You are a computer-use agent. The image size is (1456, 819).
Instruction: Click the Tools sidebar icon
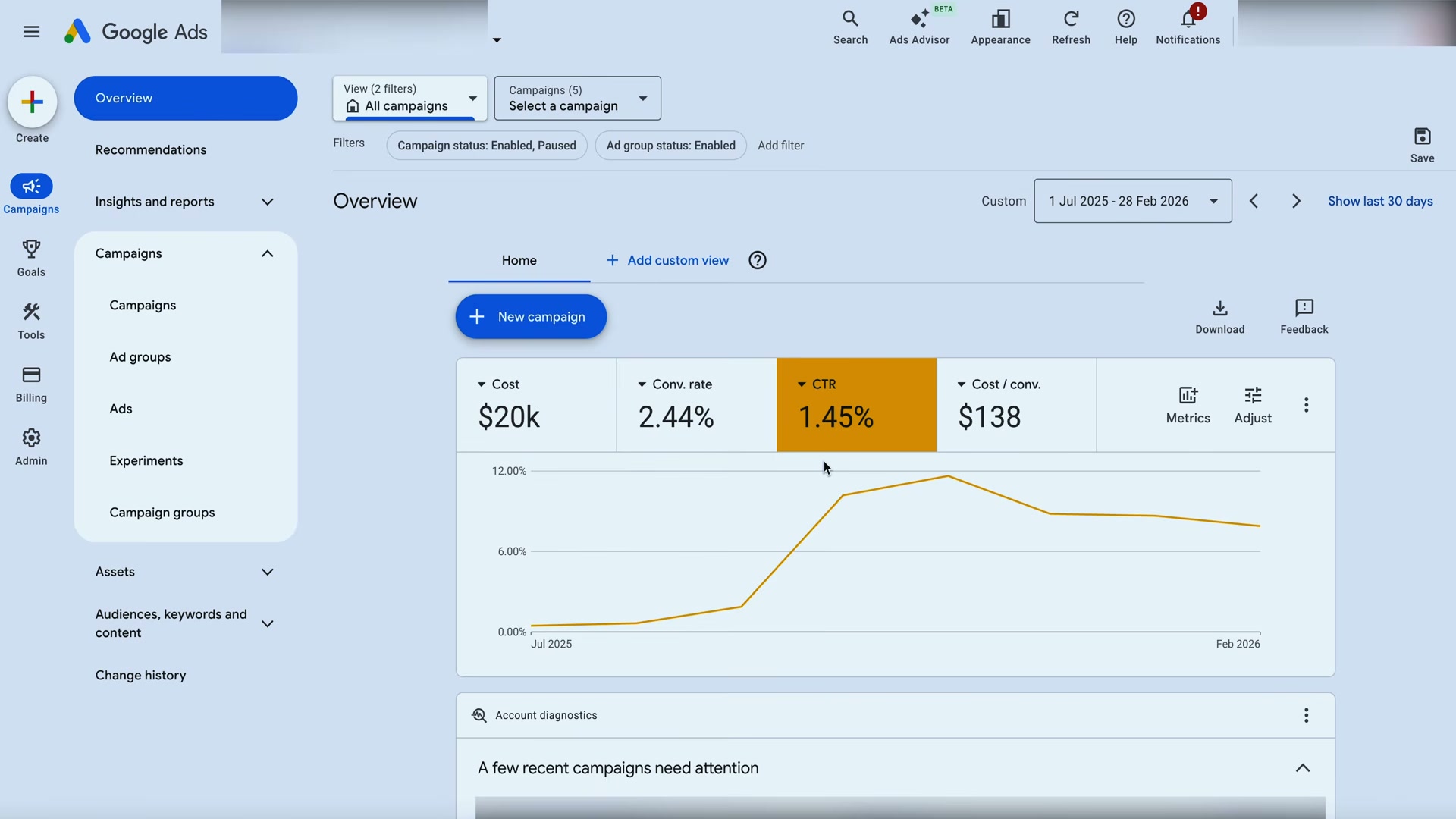31,321
